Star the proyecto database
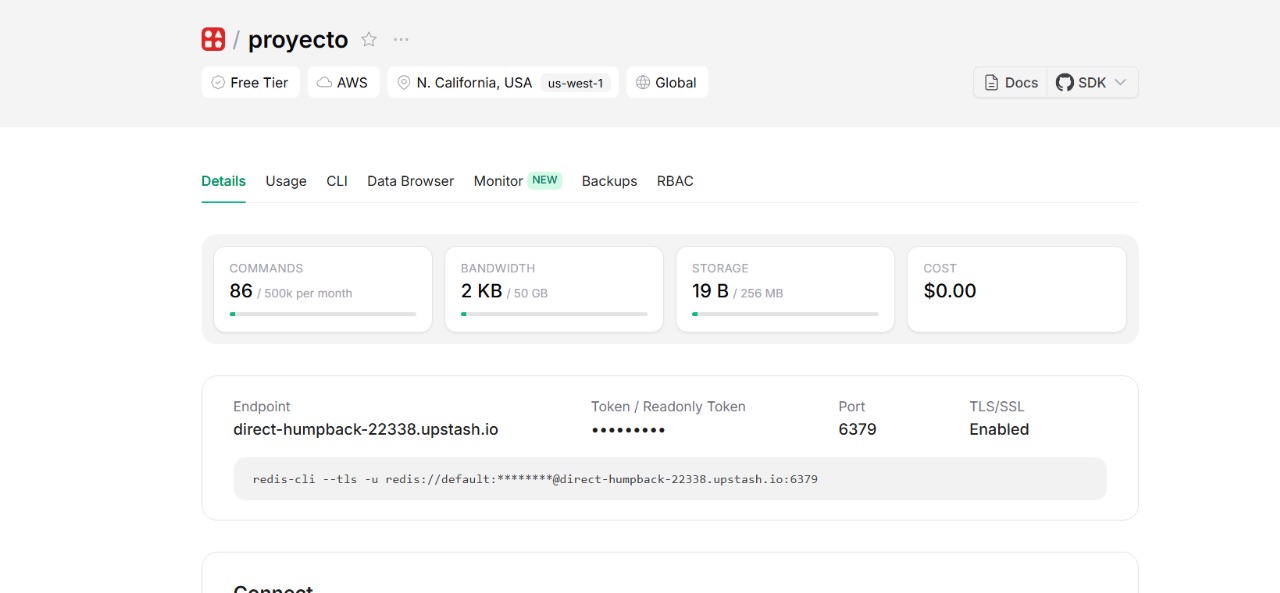 369,40
